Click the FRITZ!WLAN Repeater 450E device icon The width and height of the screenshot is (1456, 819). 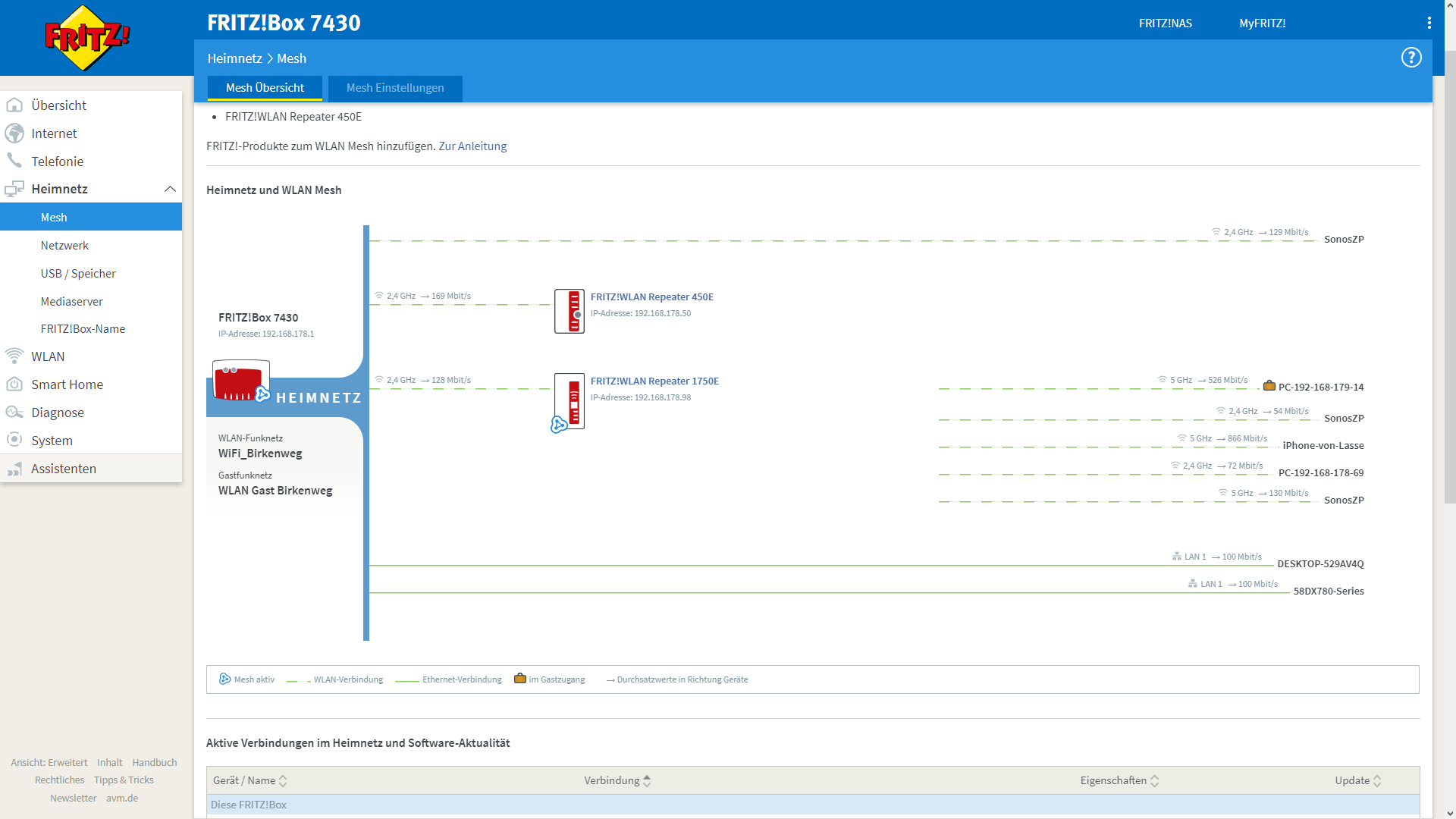569,311
